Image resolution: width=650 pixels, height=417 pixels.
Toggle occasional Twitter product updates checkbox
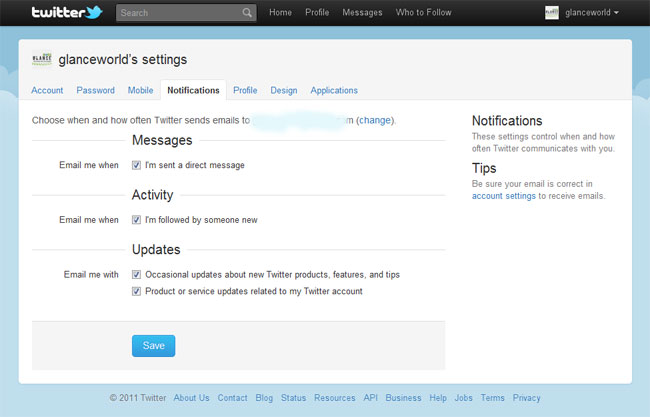(136, 274)
